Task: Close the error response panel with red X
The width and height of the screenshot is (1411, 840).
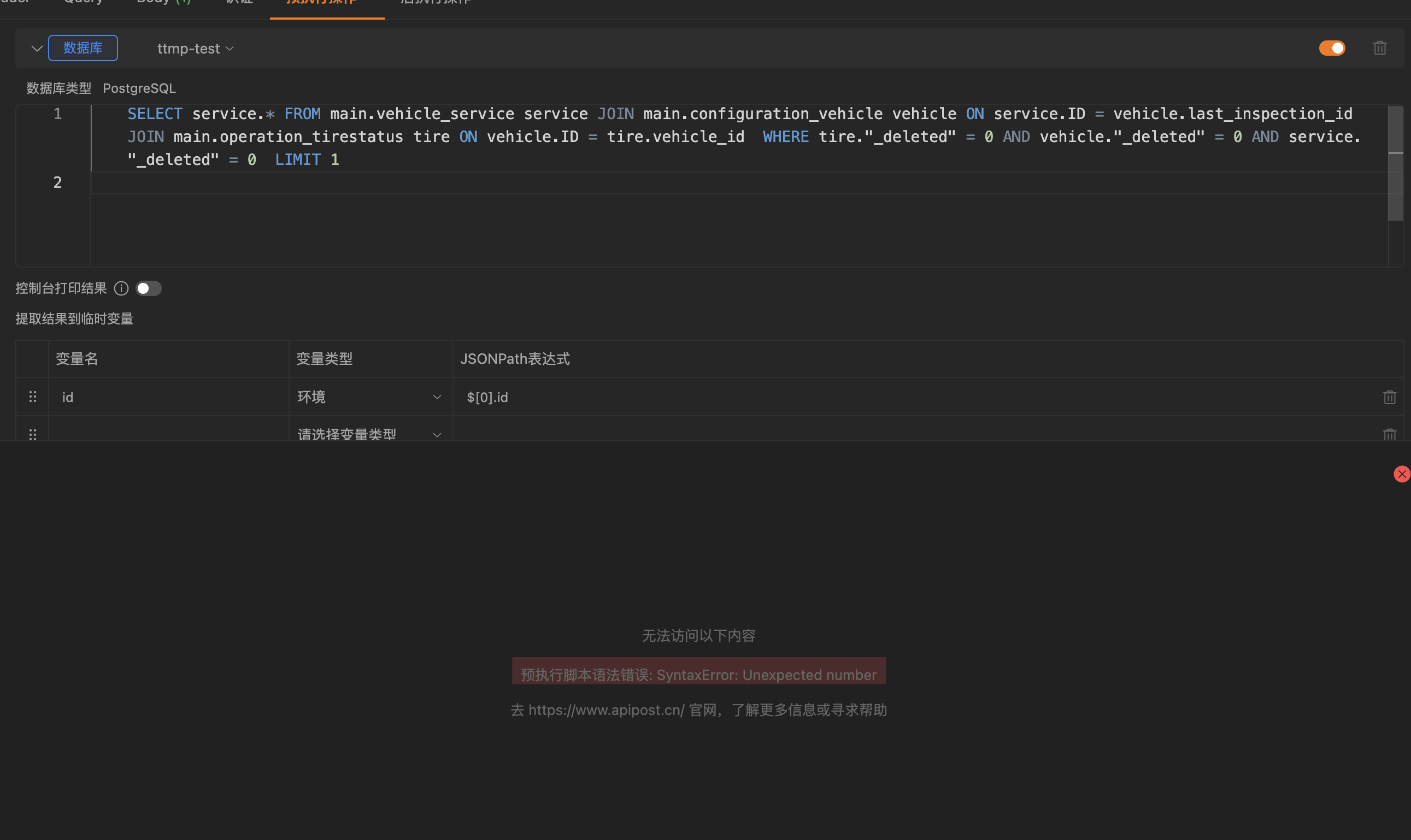Action: pyautogui.click(x=1401, y=474)
